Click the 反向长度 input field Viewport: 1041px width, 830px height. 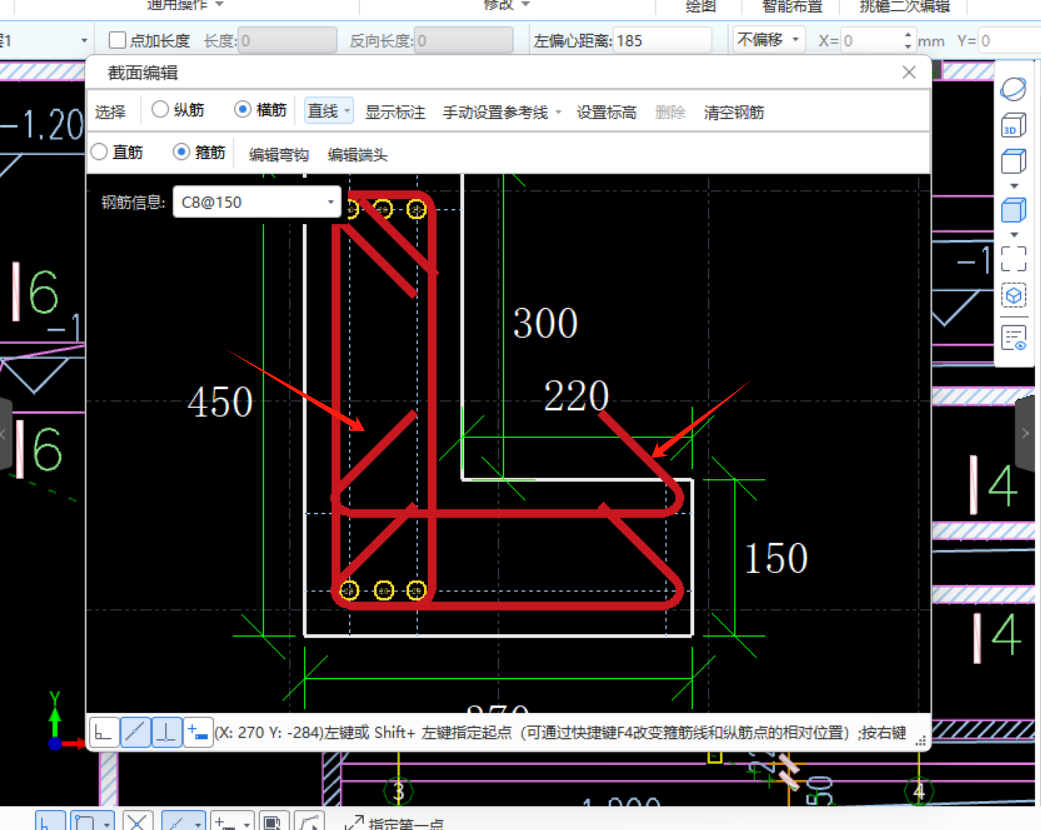(463, 41)
